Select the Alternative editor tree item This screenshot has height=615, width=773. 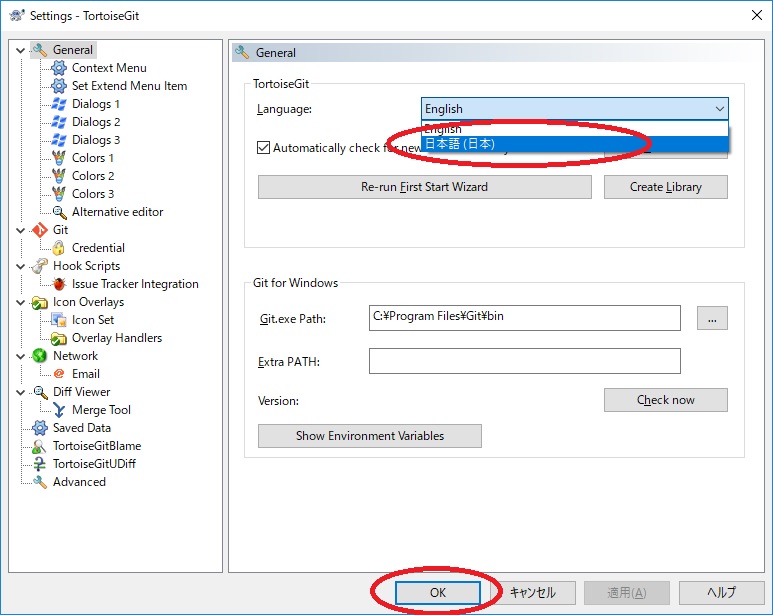click(117, 212)
